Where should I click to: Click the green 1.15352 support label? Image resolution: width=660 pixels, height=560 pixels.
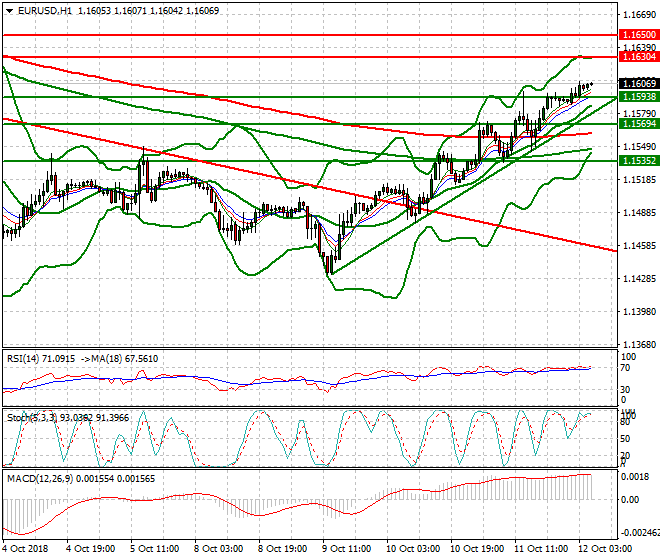[639, 160]
